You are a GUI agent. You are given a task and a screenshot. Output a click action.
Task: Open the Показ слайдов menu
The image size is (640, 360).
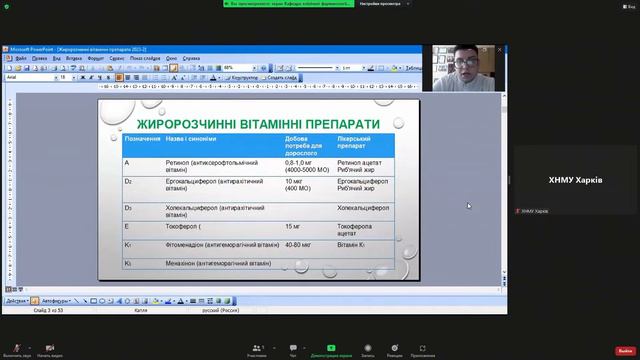coord(145,59)
